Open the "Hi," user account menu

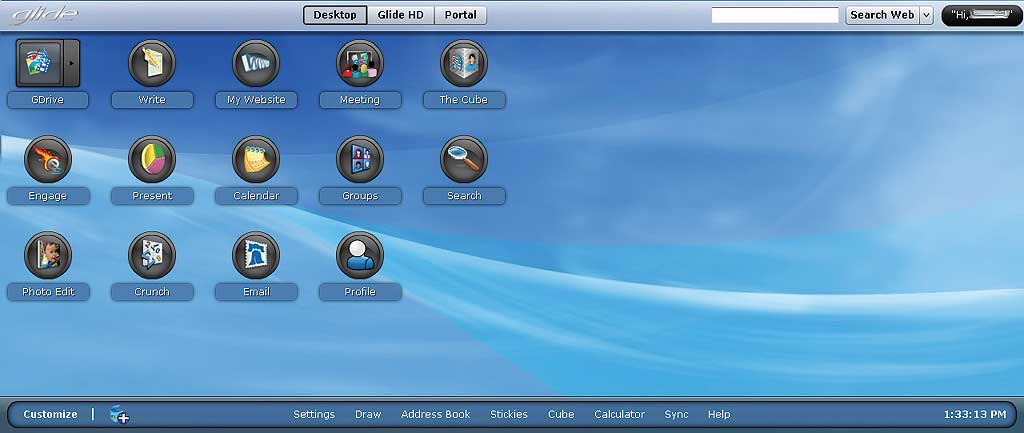coord(981,15)
